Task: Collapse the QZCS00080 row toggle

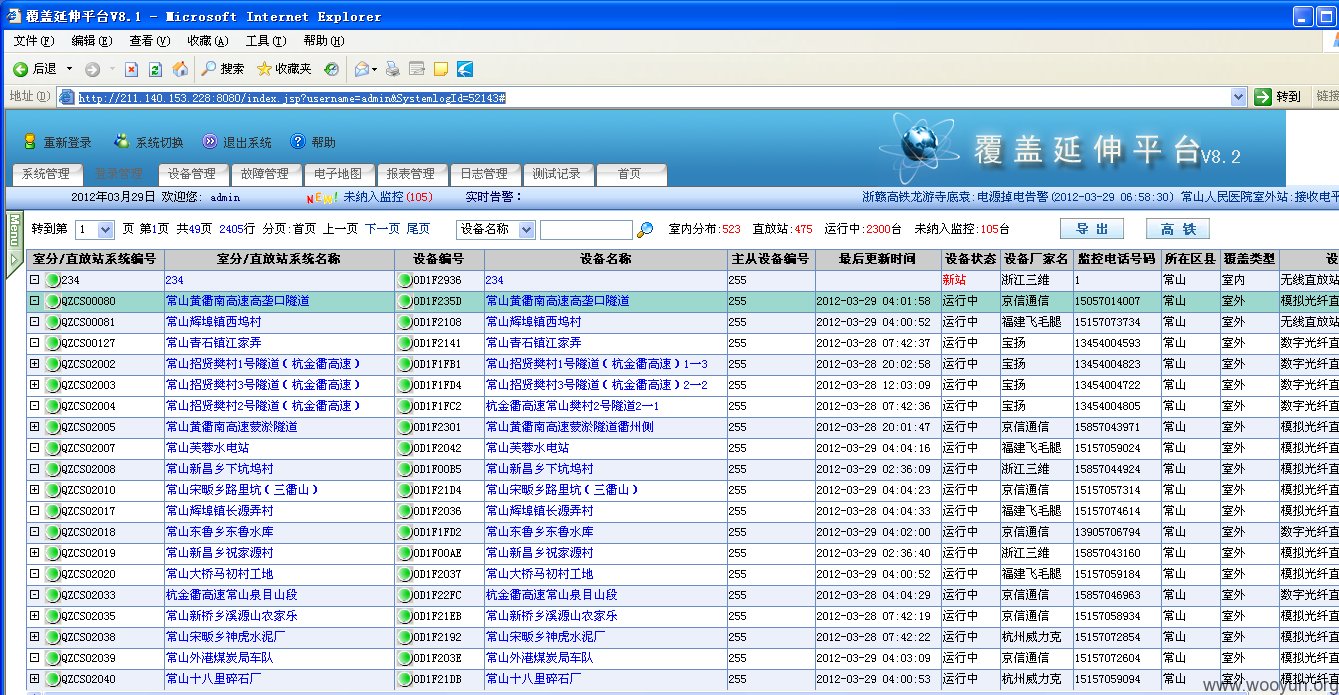Action: pos(35,301)
